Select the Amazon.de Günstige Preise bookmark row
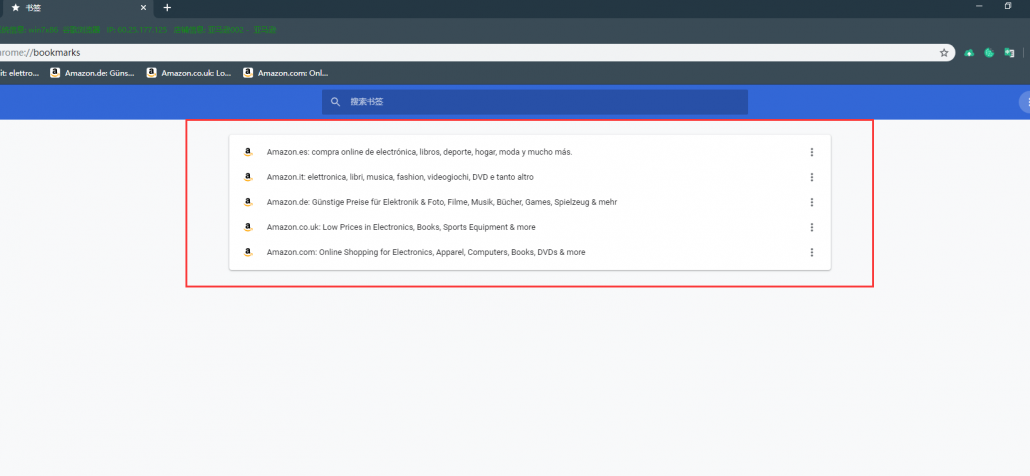This screenshot has height=476, width=1030. coord(529,202)
